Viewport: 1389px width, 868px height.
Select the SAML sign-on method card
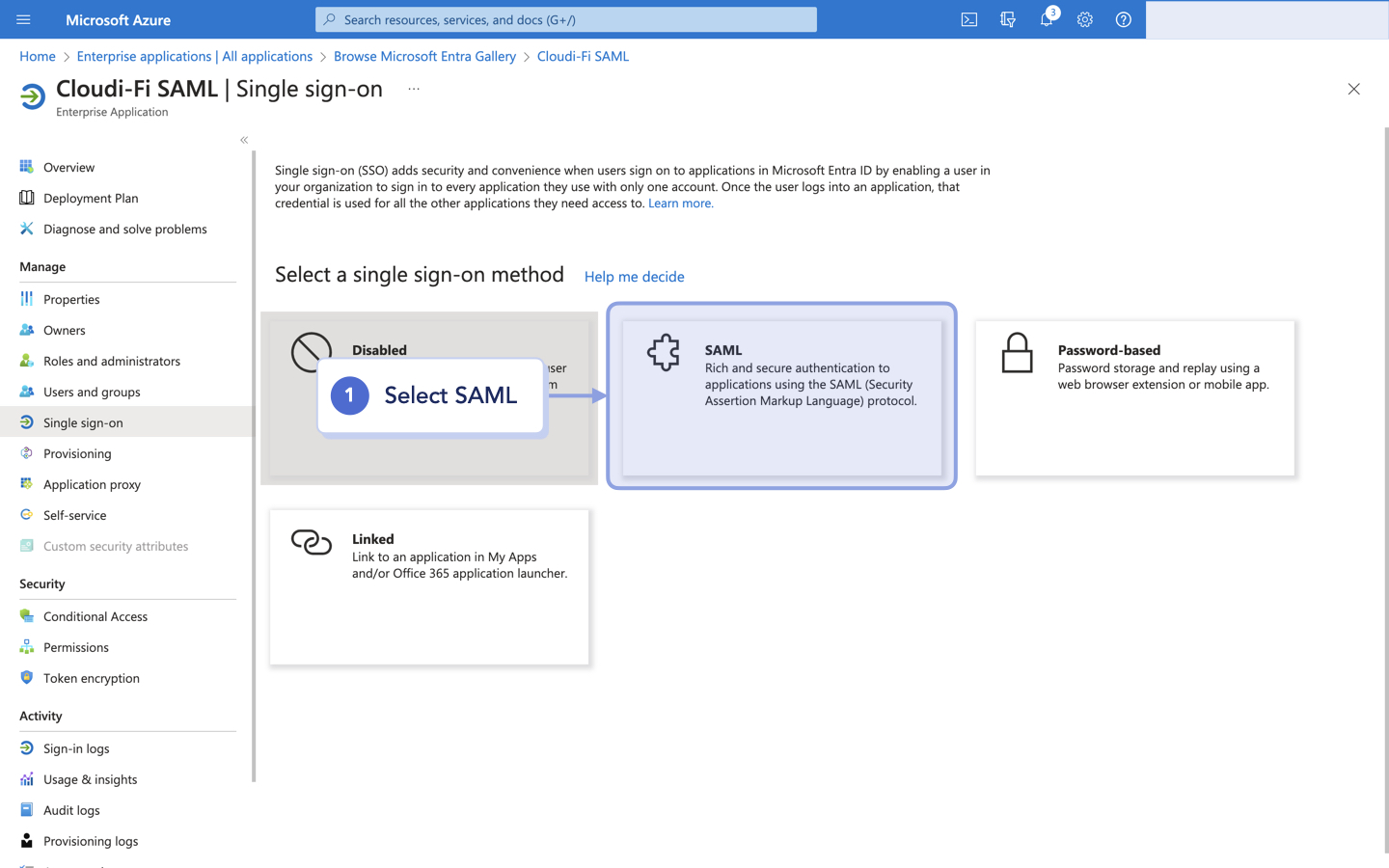coord(780,395)
